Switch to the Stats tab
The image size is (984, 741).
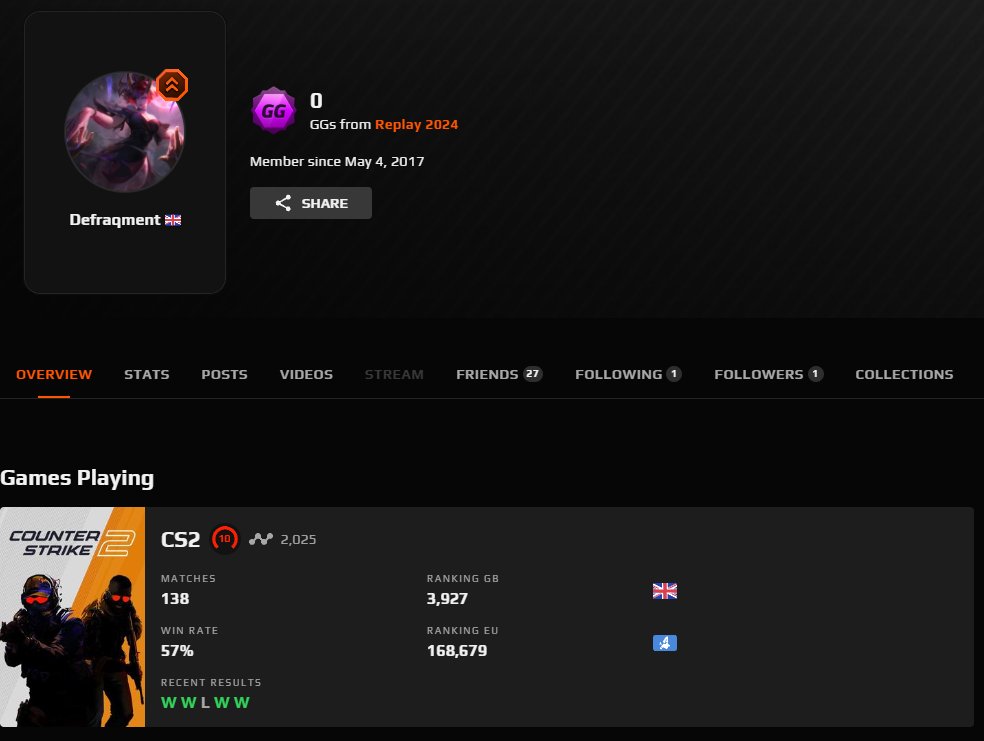coord(147,375)
